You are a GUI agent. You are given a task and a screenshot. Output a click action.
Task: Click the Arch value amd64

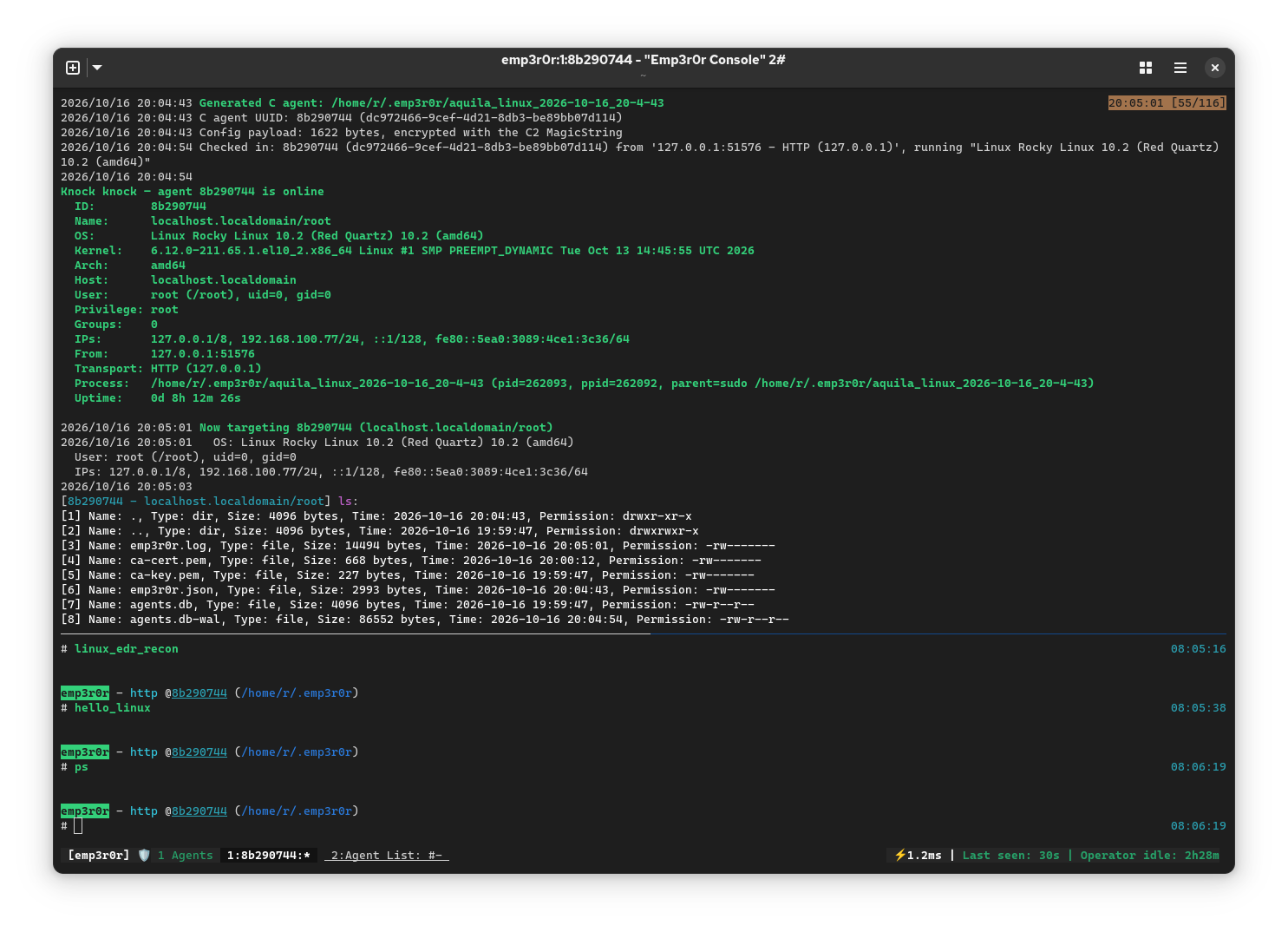pos(168,266)
